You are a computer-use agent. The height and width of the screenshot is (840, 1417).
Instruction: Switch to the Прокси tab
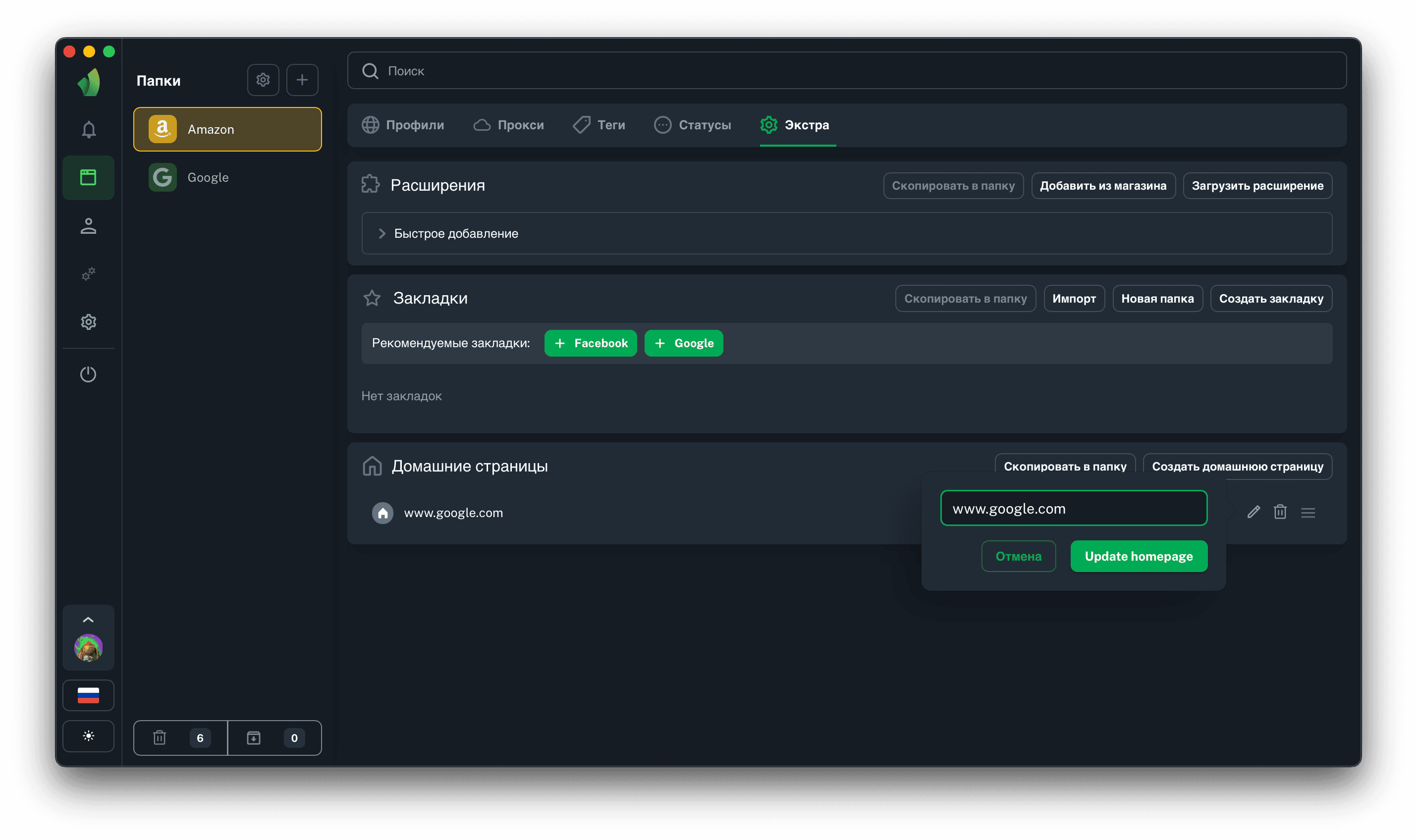pyautogui.click(x=508, y=125)
